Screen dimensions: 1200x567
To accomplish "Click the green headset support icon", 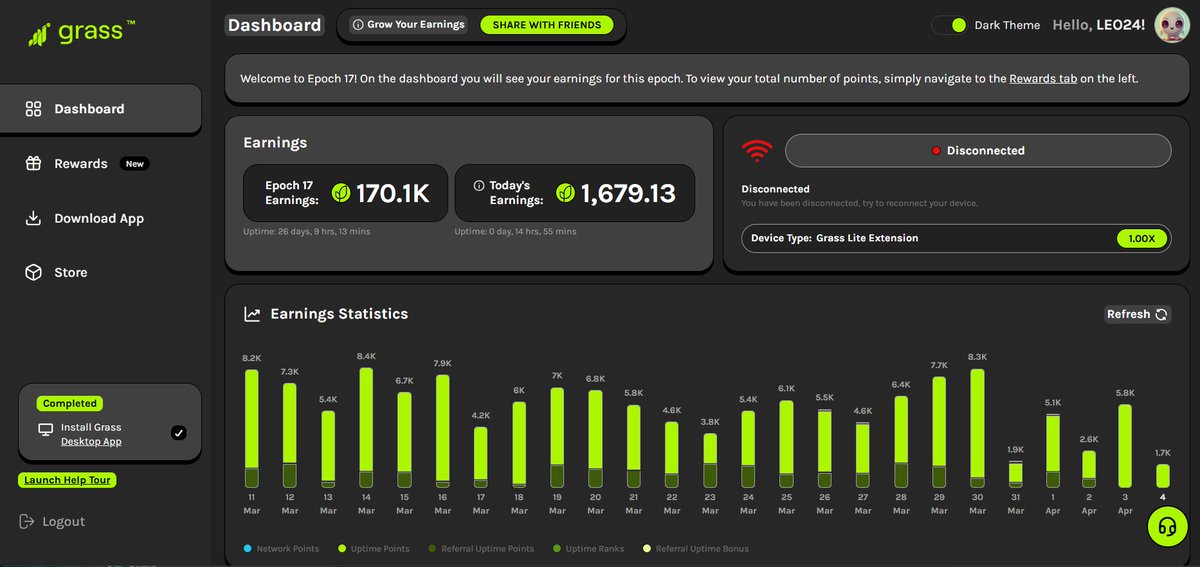I will tap(1166, 527).
